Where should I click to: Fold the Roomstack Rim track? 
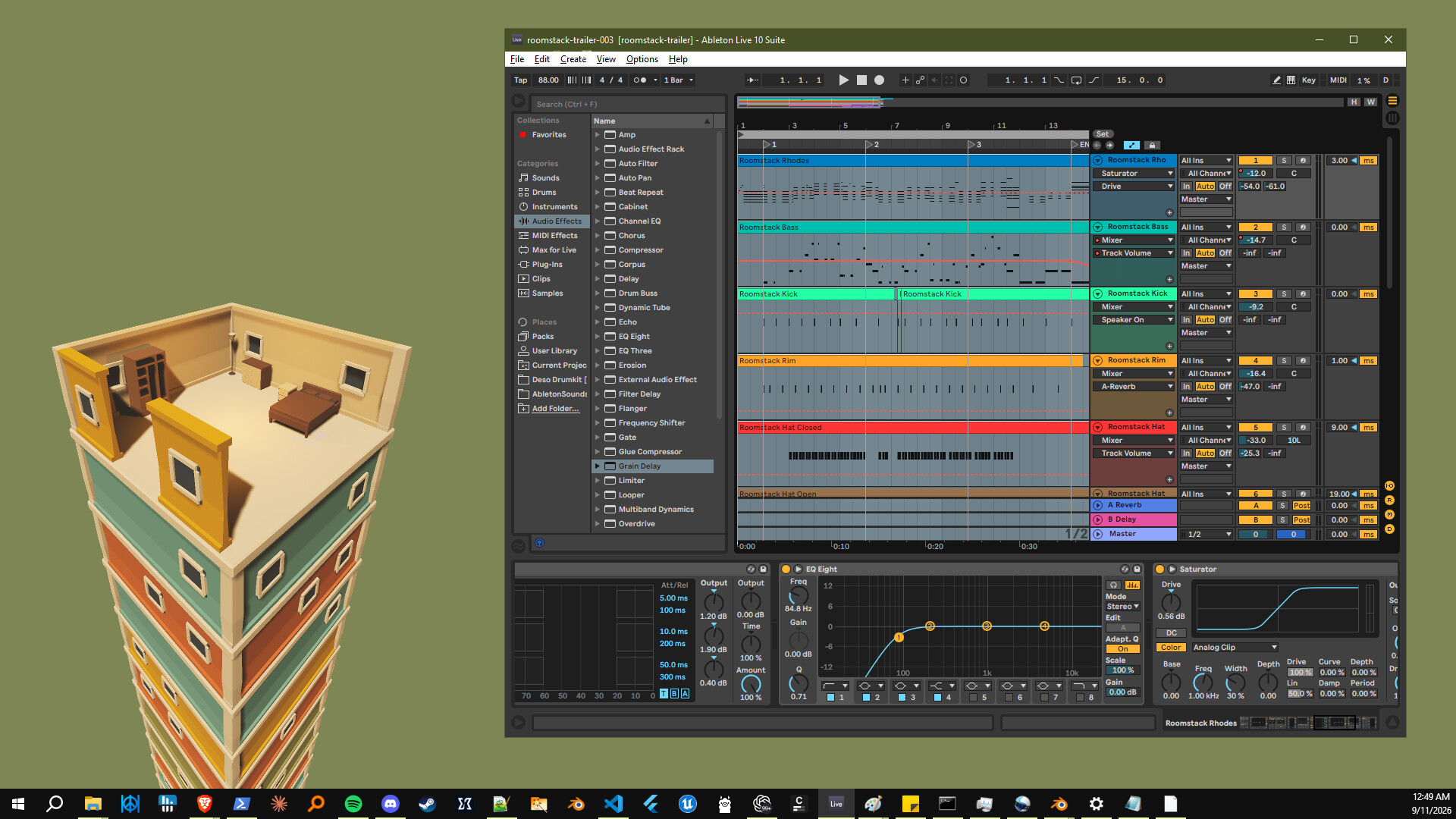(x=1097, y=361)
